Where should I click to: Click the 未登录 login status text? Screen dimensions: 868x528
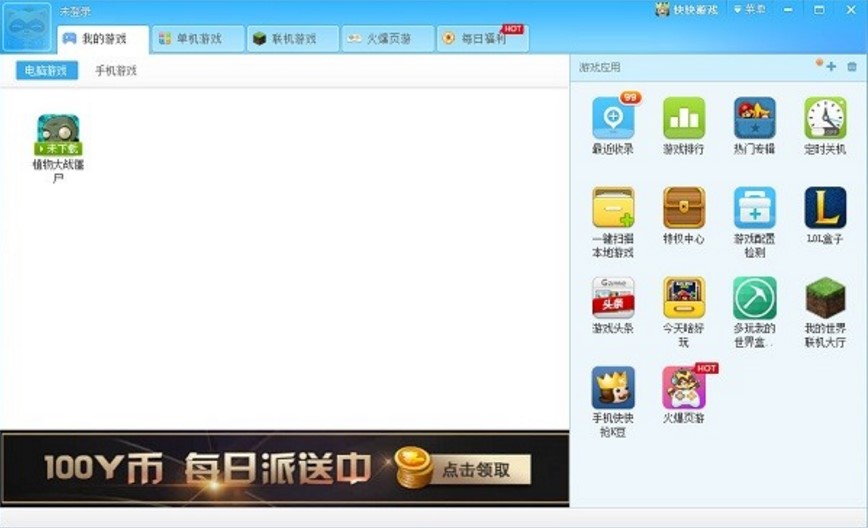[75, 12]
